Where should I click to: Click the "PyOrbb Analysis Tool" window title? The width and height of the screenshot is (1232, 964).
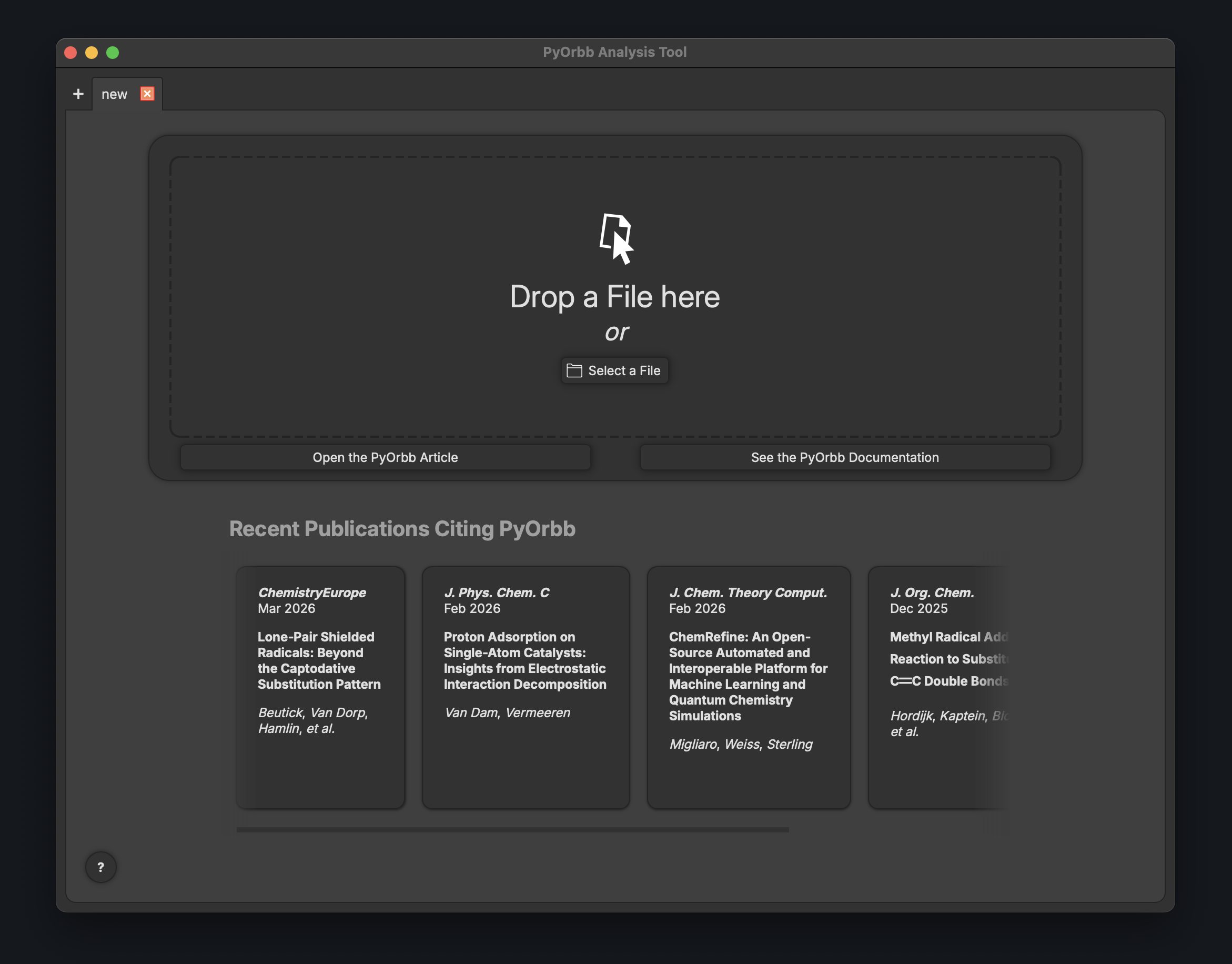615,52
